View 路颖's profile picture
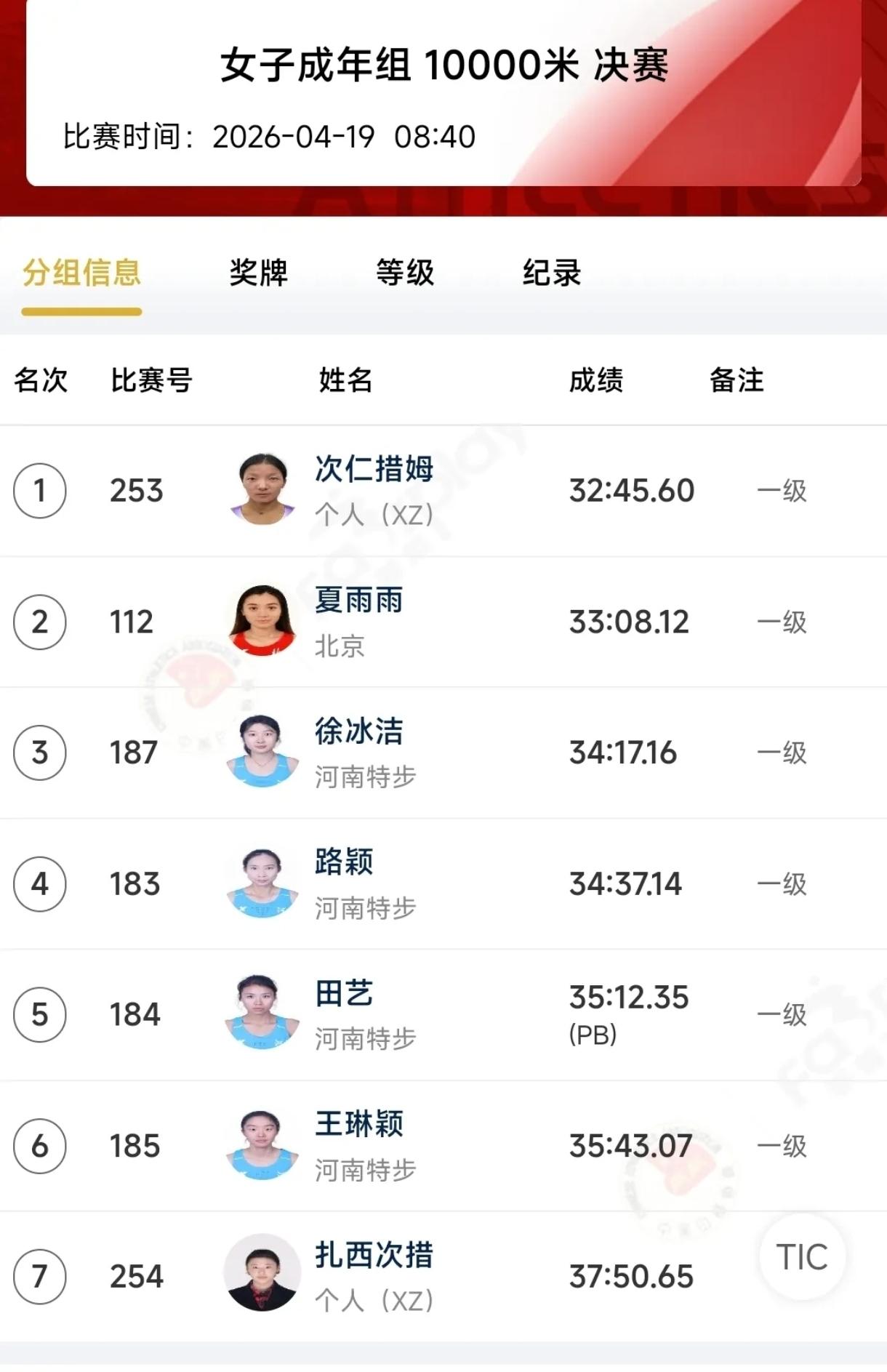Viewport: 887px width, 1372px height. 262,883
